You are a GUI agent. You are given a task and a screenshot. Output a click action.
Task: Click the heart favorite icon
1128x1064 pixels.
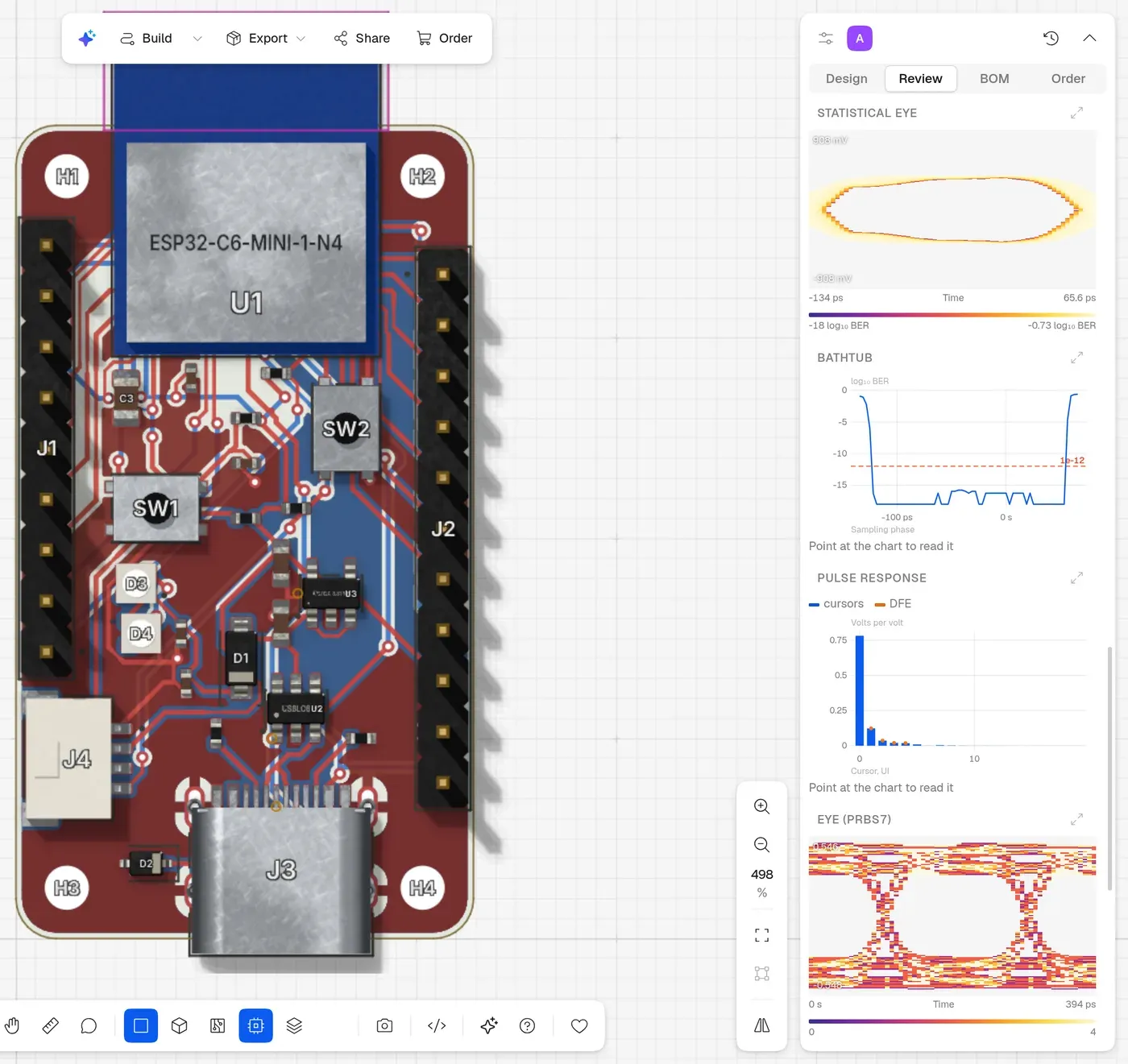tap(579, 1025)
